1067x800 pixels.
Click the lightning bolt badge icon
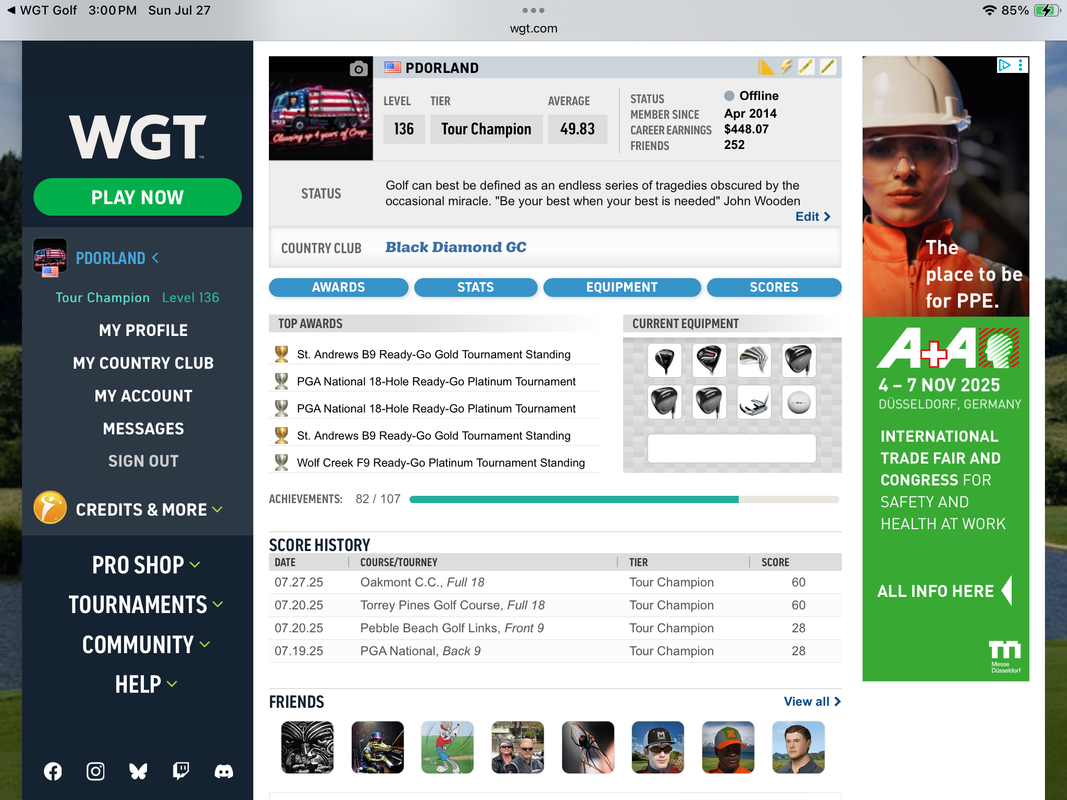pyautogui.click(x=786, y=67)
